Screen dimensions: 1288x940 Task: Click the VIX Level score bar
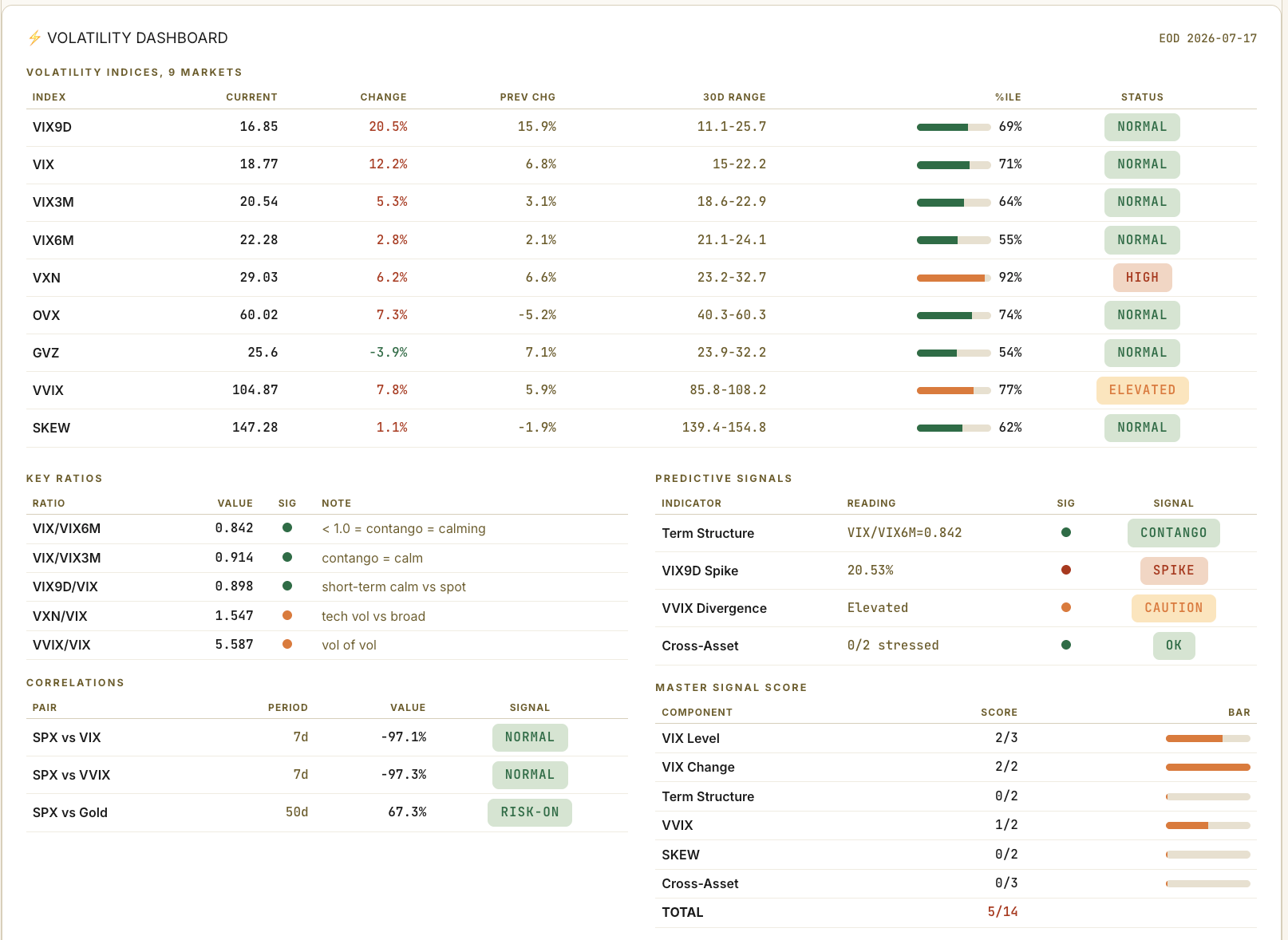(x=1208, y=738)
